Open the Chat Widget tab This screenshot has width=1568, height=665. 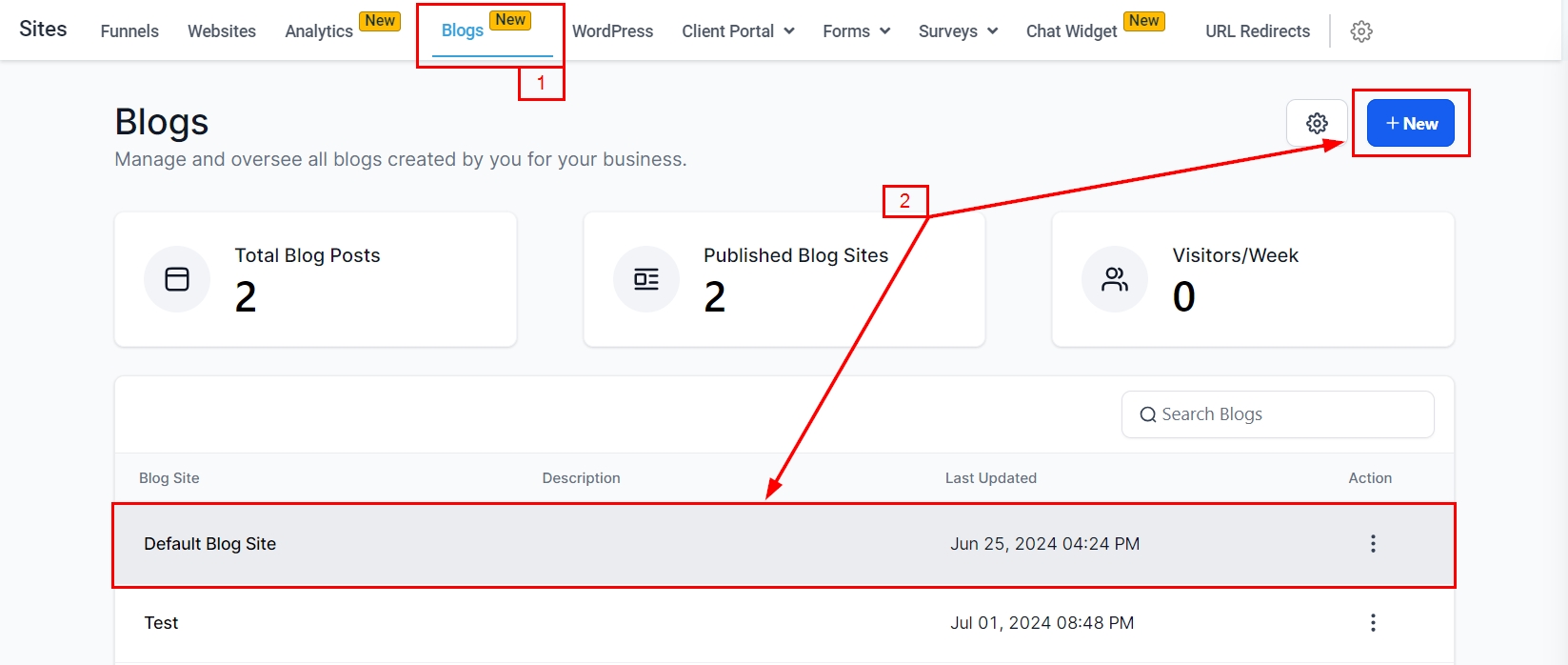[x=1071, y=31]
